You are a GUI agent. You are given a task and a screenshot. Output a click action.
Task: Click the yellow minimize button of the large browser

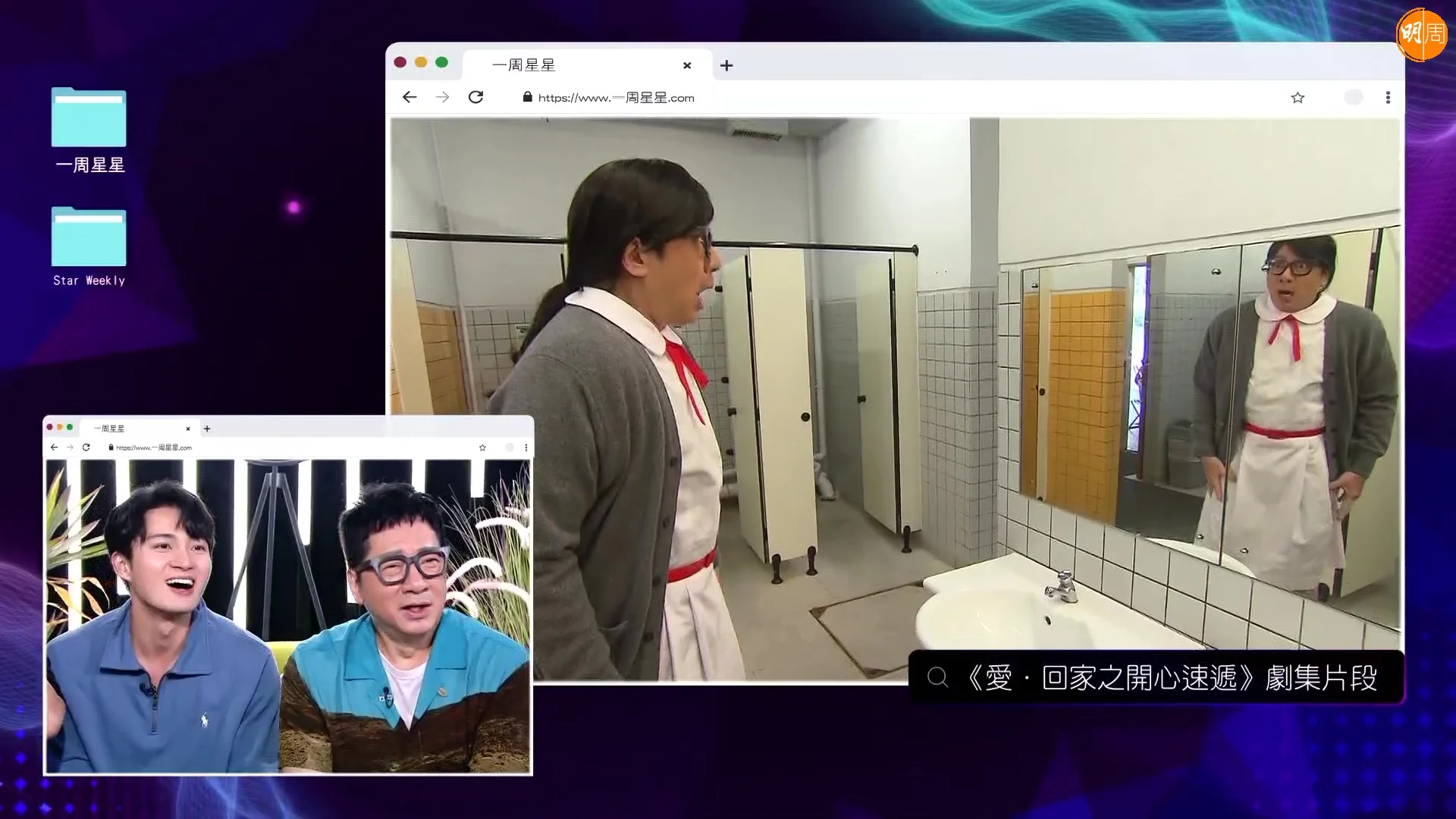click(x=421, y=62)
